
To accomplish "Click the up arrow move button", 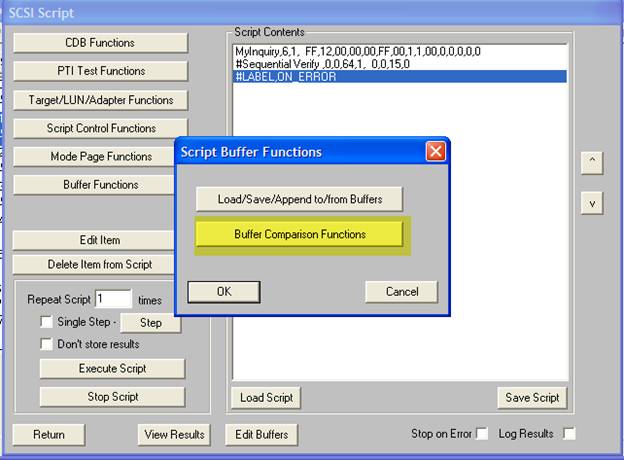I will click(591, 162).
